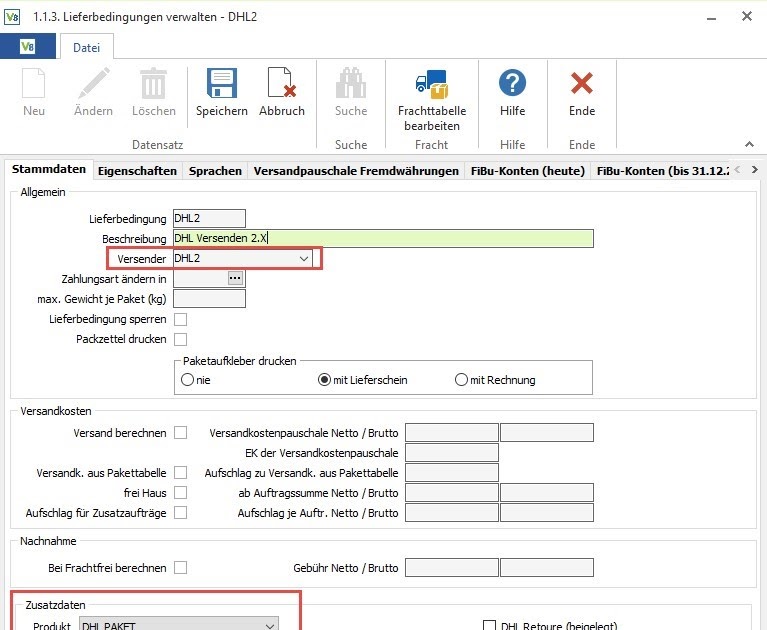Image resolution: width=767 pixels, height=630 pixels.
Task: Click the Löschen trash icon
Action: click(x=154, y=83)
